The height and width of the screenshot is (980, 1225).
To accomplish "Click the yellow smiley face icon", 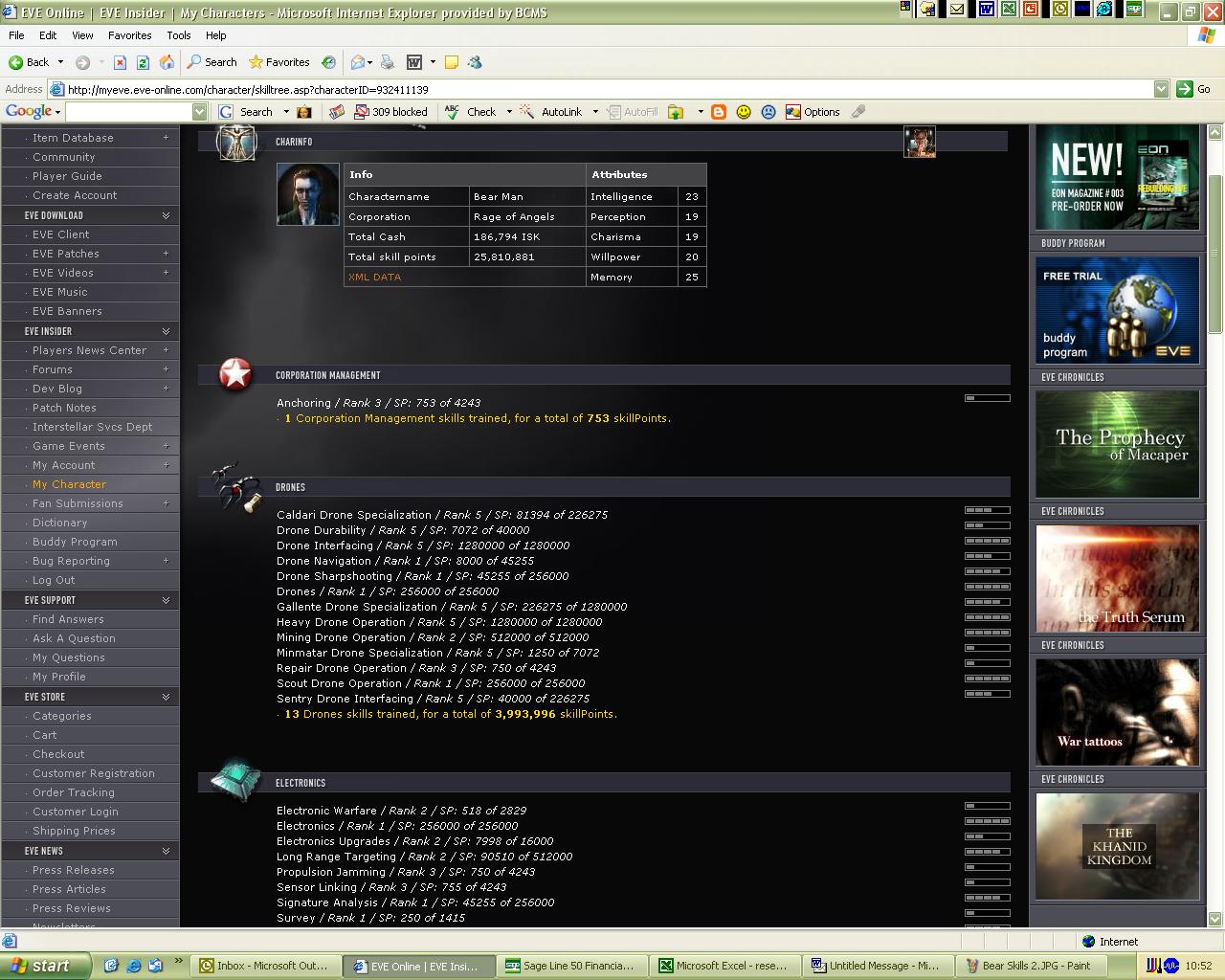I will click(744, 112).
